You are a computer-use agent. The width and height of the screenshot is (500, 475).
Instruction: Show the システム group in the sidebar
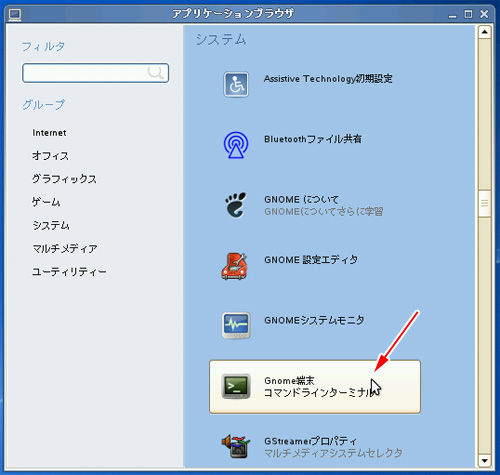51,225
